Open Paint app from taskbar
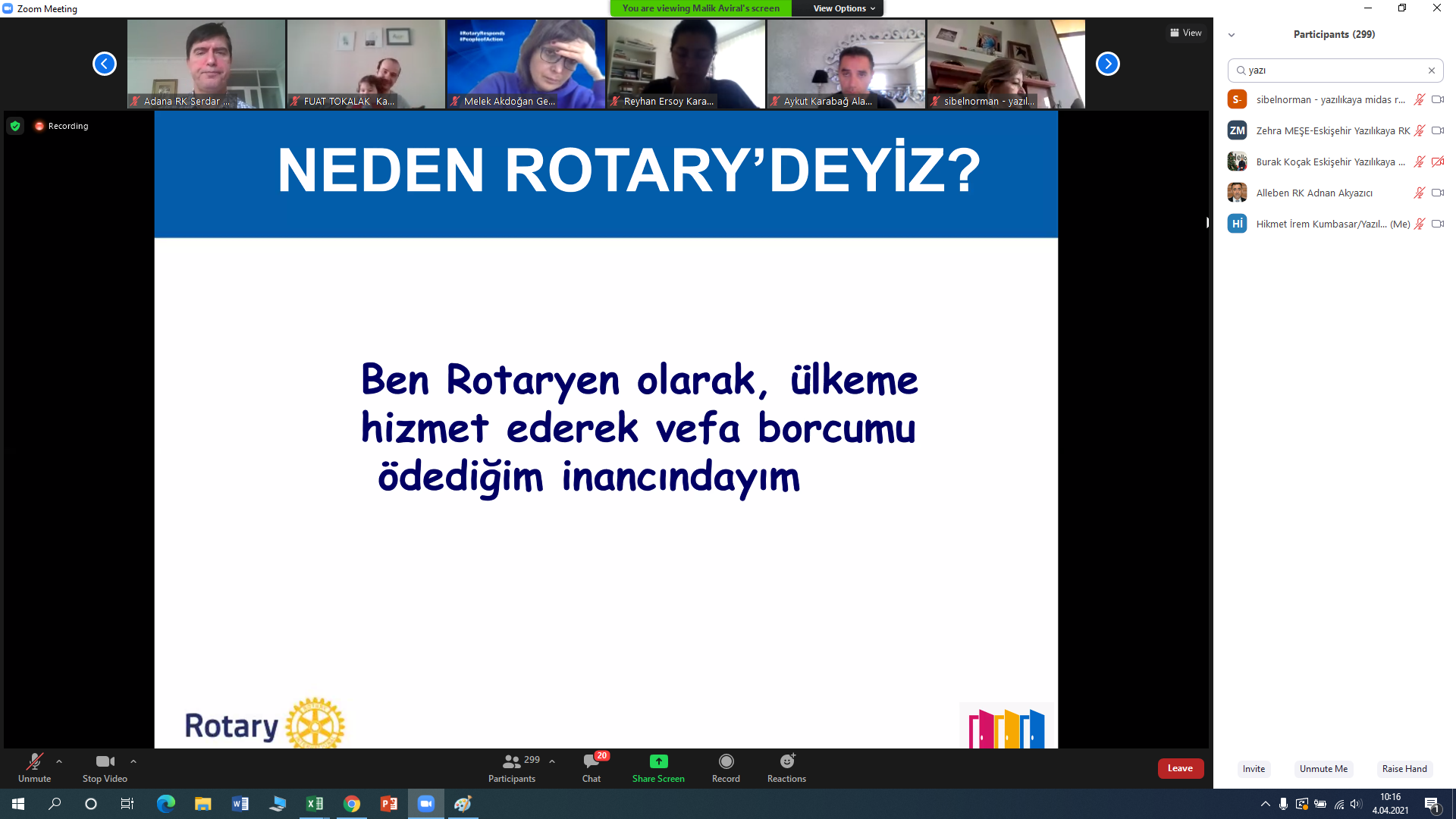The image size is (1456, 819). coord(463,804)
